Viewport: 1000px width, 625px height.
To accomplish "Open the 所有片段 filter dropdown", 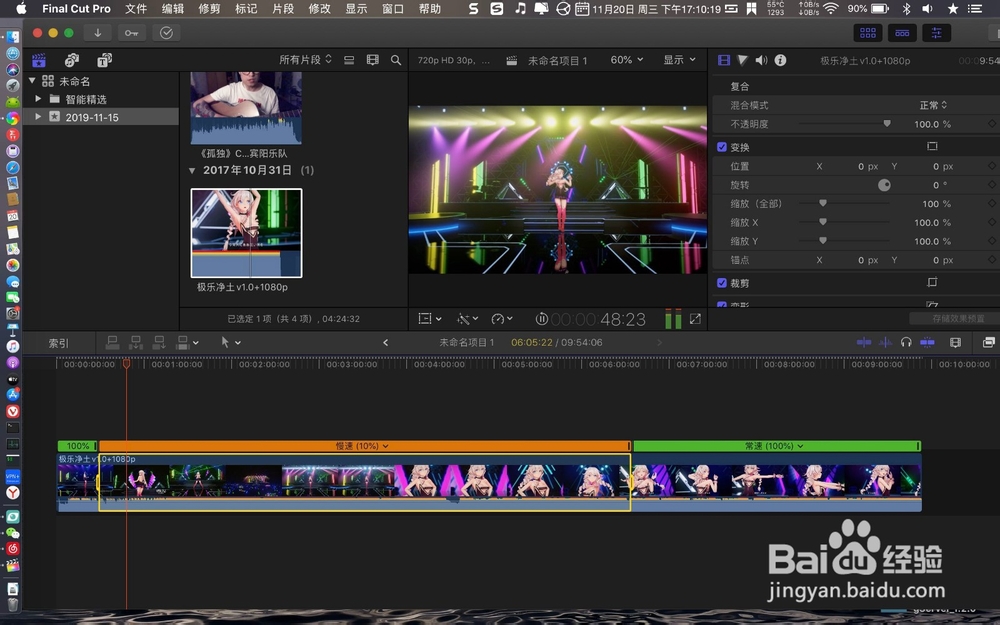I will click(305, 60).
